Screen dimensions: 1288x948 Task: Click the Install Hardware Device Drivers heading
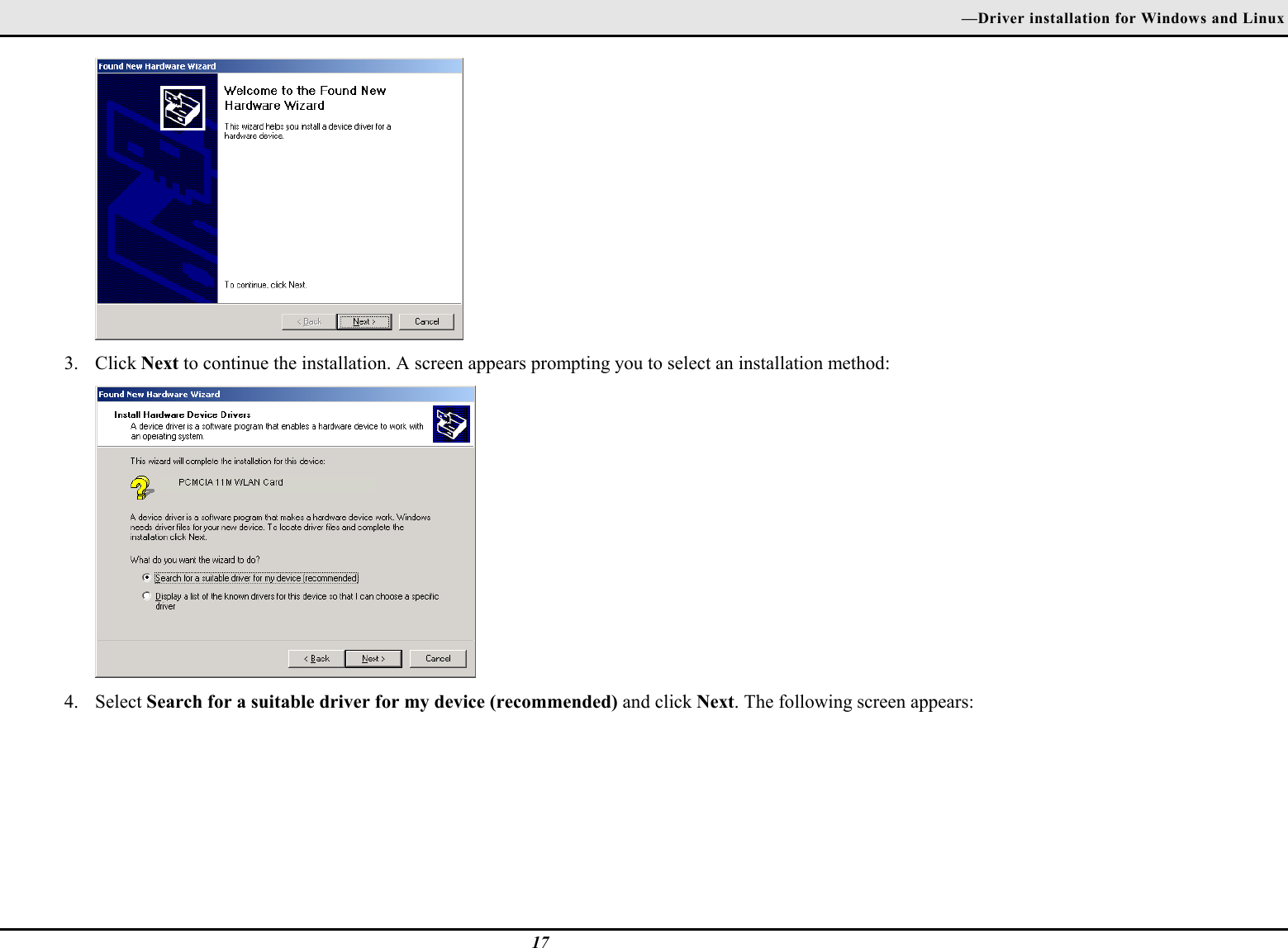pyautogui.click(x=182, y=415)
